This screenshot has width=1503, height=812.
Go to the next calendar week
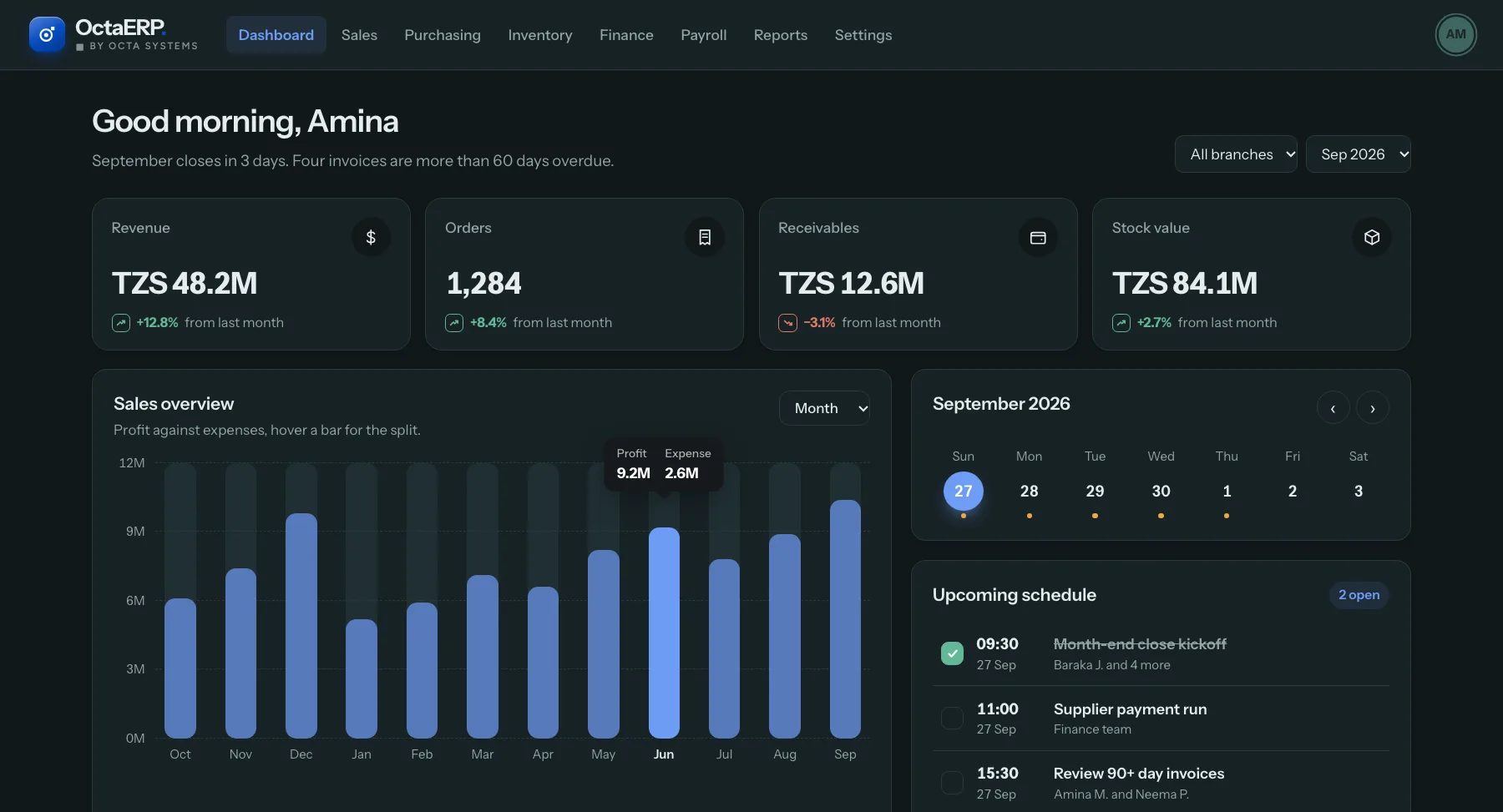tap(1372, 408)
